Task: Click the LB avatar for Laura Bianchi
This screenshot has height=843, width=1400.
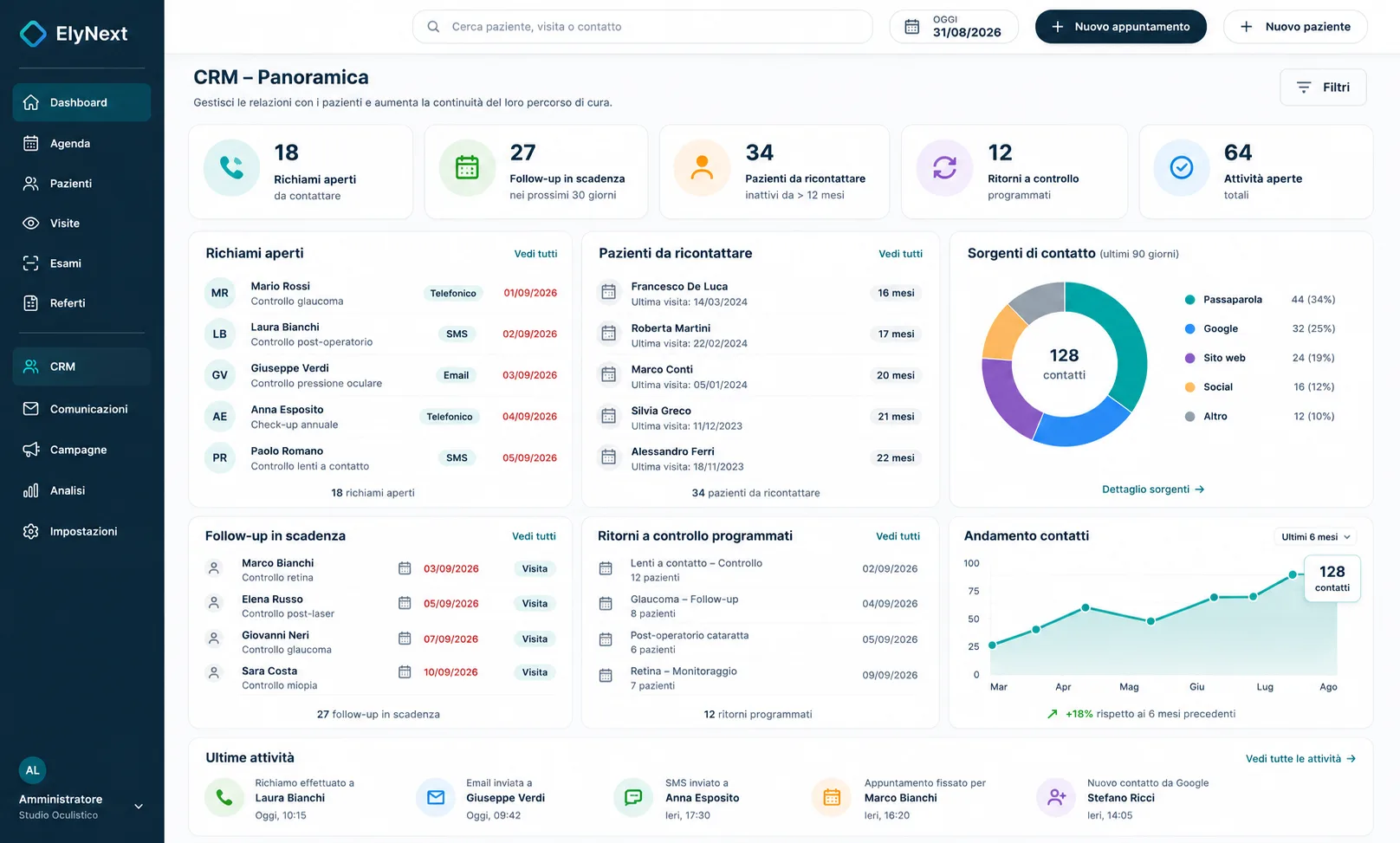Action: [220, 334]
